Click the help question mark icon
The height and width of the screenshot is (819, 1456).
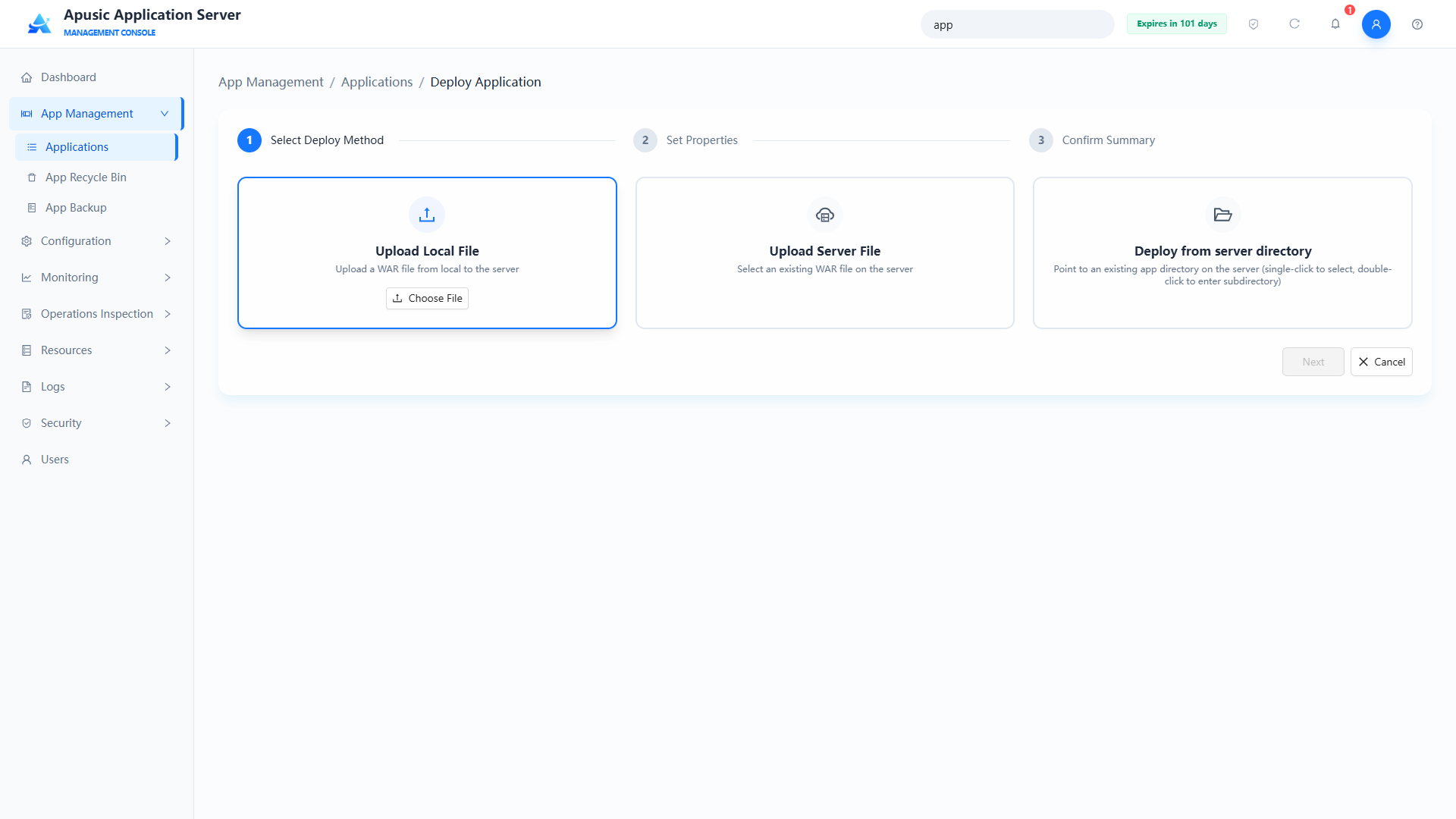(x=1417, y=24)
